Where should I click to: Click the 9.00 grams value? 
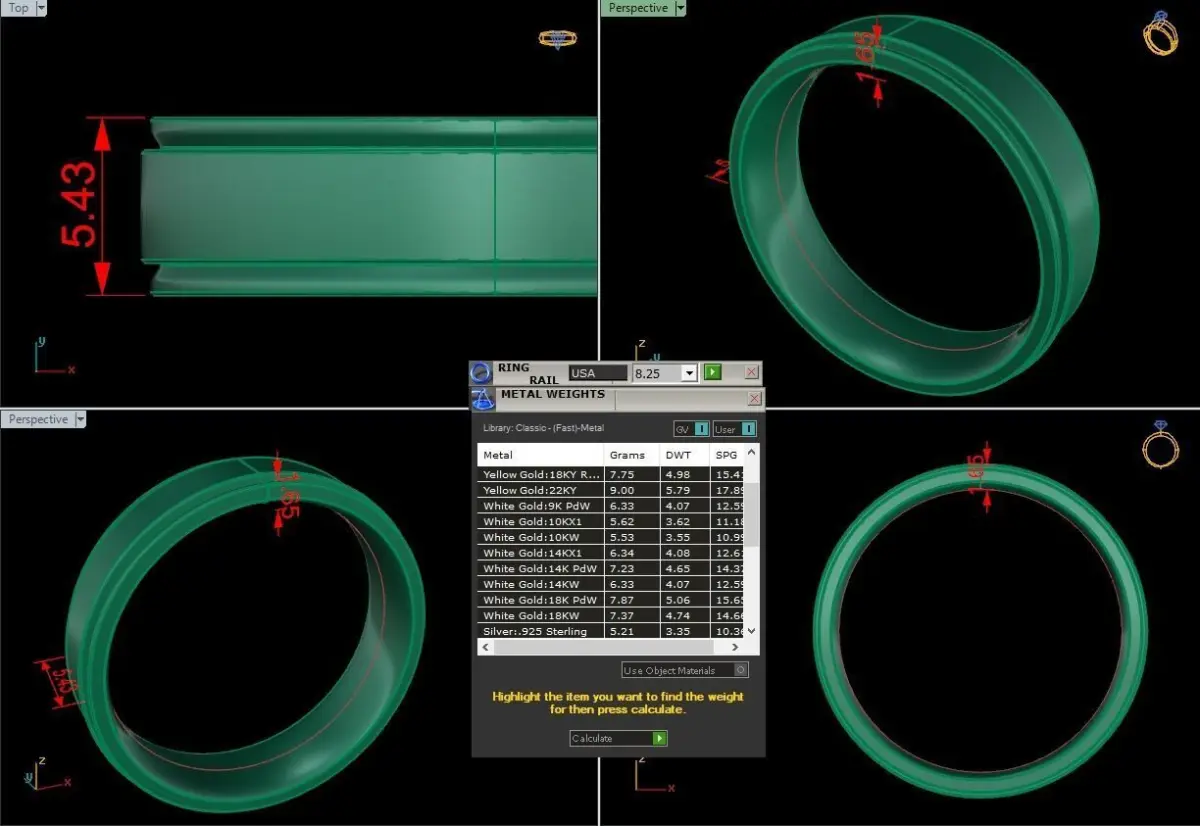(x=621, y=490)
